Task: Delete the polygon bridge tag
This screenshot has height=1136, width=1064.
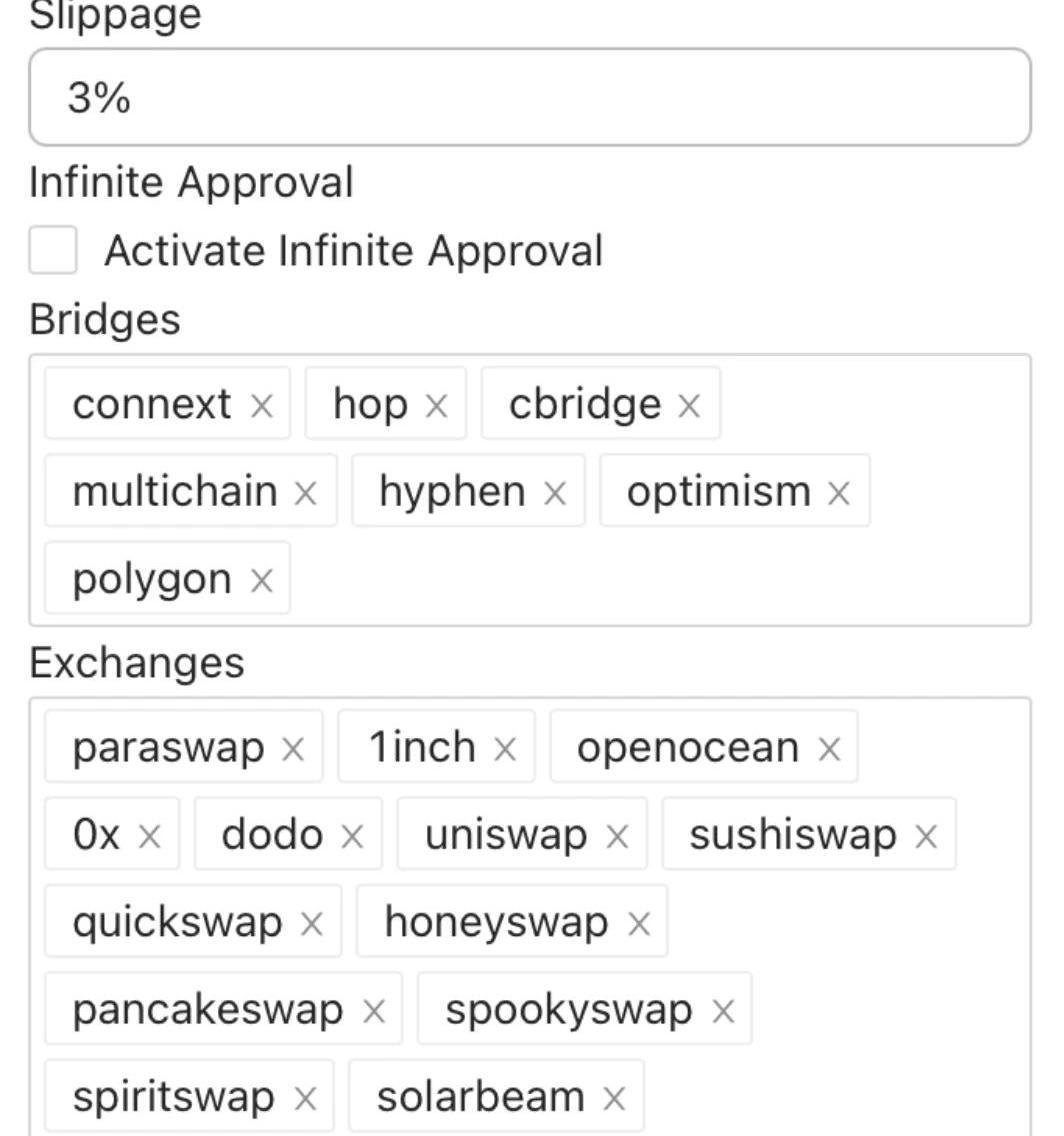Action: pyautogui.click(x=261, y=580)
